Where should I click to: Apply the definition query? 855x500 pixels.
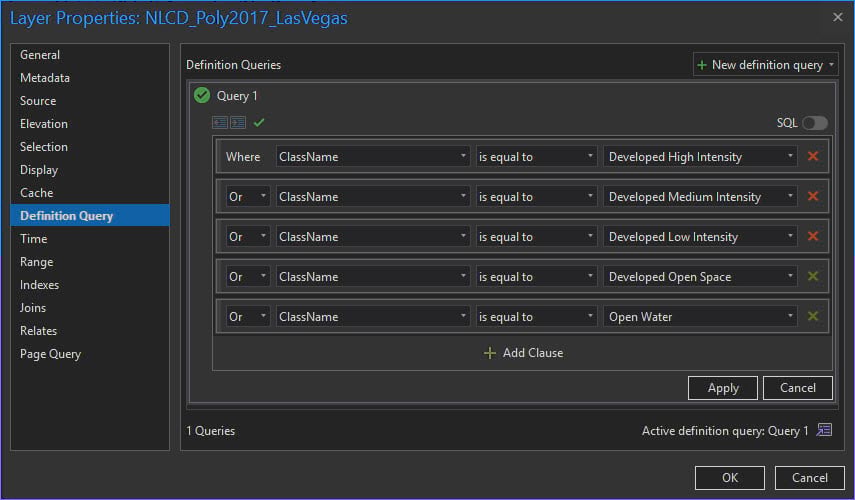(723, 388)
